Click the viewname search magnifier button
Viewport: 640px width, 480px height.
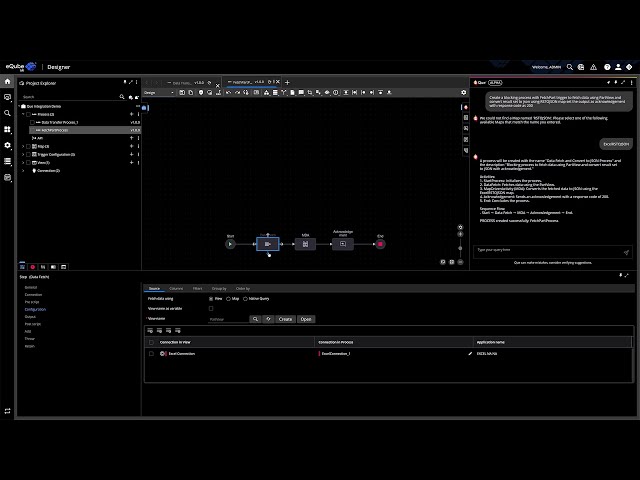click(255, 319)
